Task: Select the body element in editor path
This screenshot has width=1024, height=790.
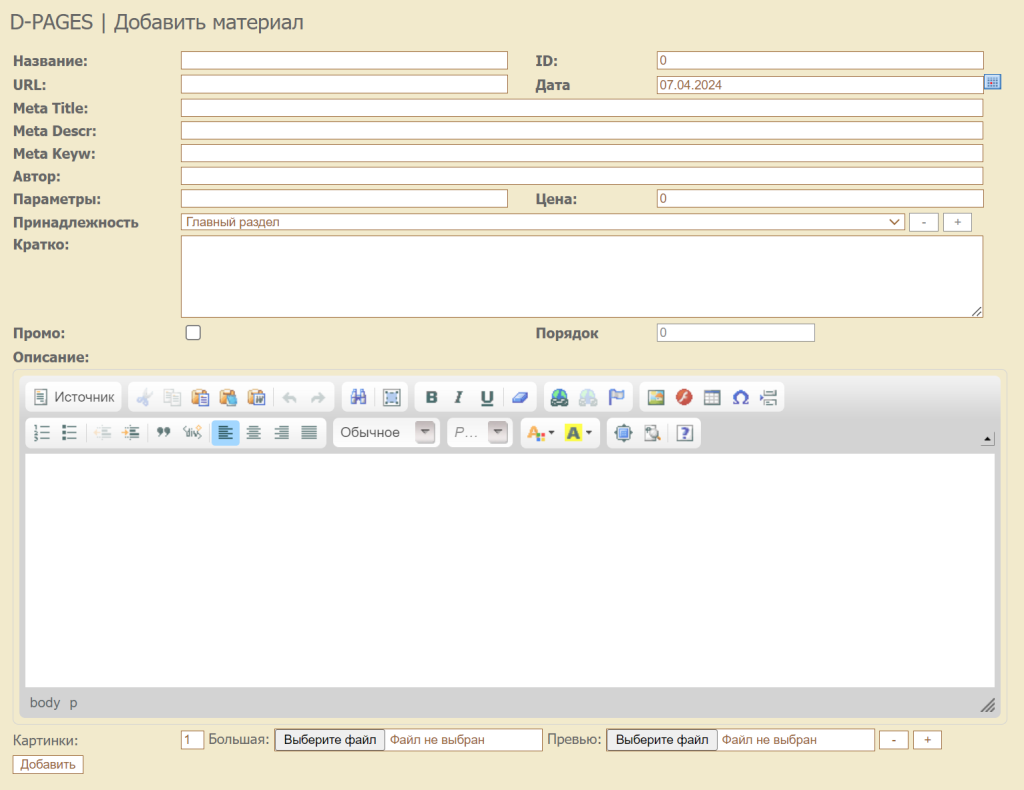Action: (x=45, y=703)
